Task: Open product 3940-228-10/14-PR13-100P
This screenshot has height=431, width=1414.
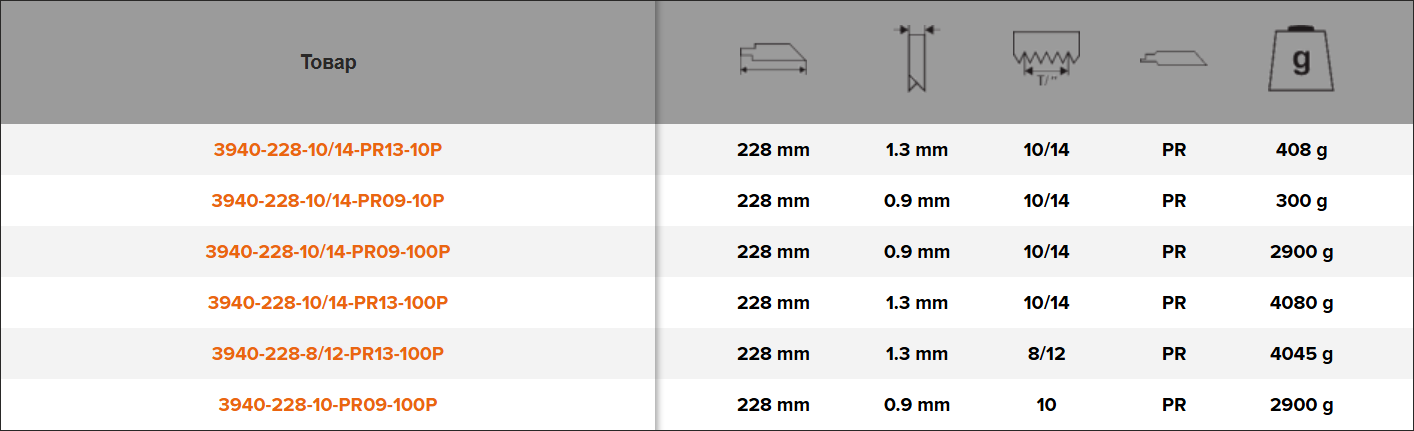Action: click(x=328, y=302)
